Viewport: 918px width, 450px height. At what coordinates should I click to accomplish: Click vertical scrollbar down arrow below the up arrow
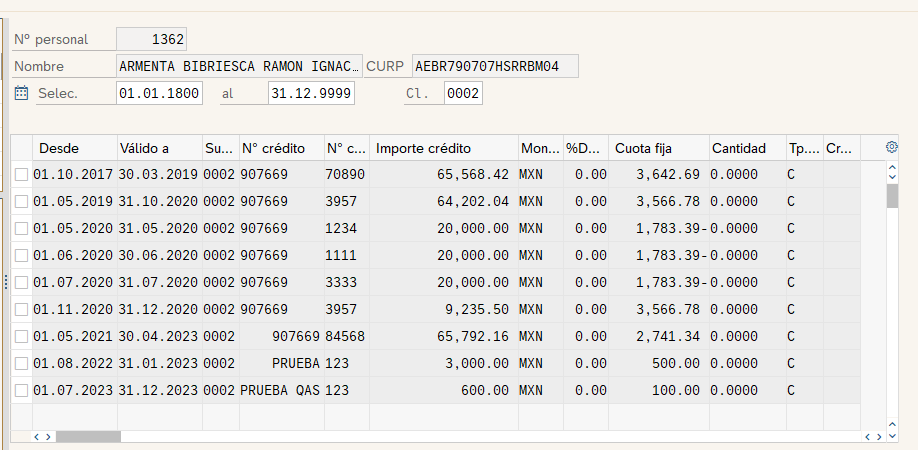point(892,177)
